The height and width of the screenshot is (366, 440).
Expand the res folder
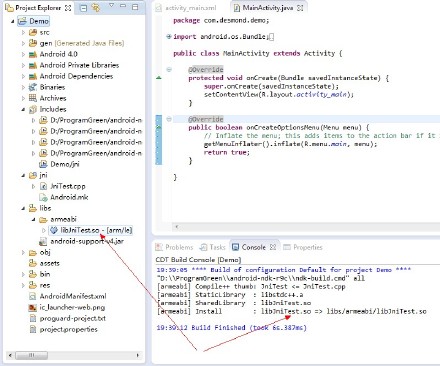[23, 285]
